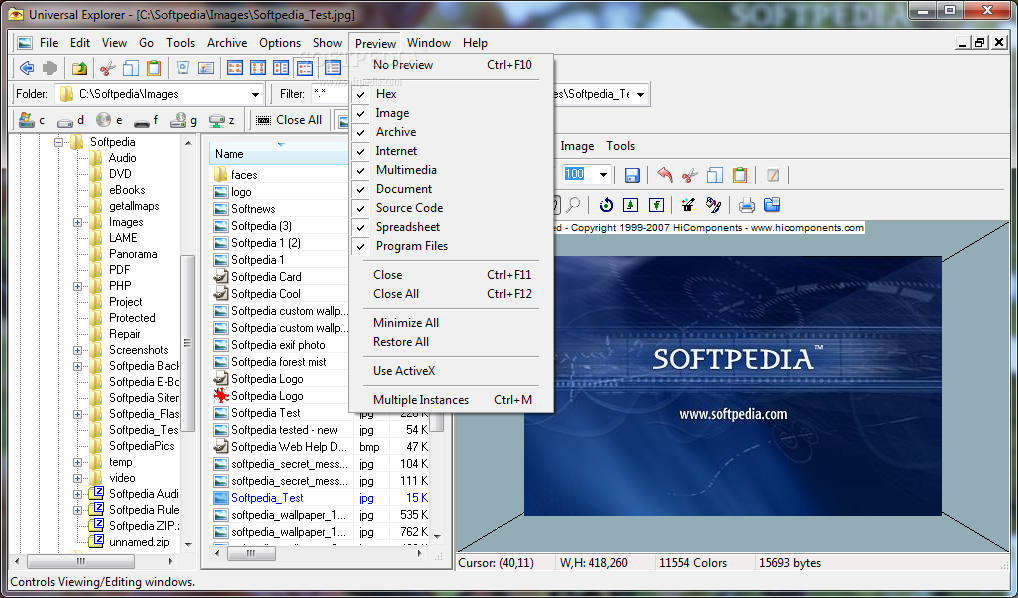Open the preview file path dropdown arrow

pos(641,95)
